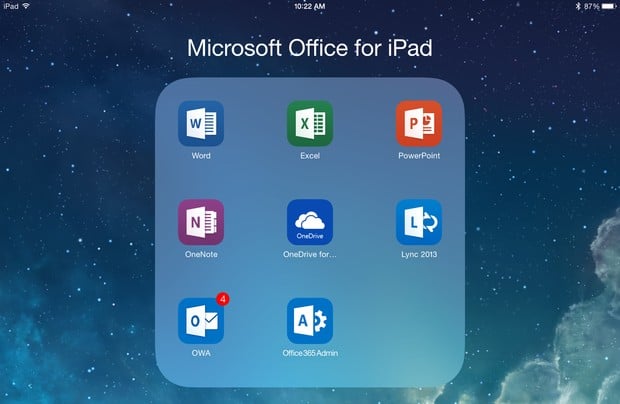
Task: Tap the 87% battery percentage text
Action: tap(592, 6)
